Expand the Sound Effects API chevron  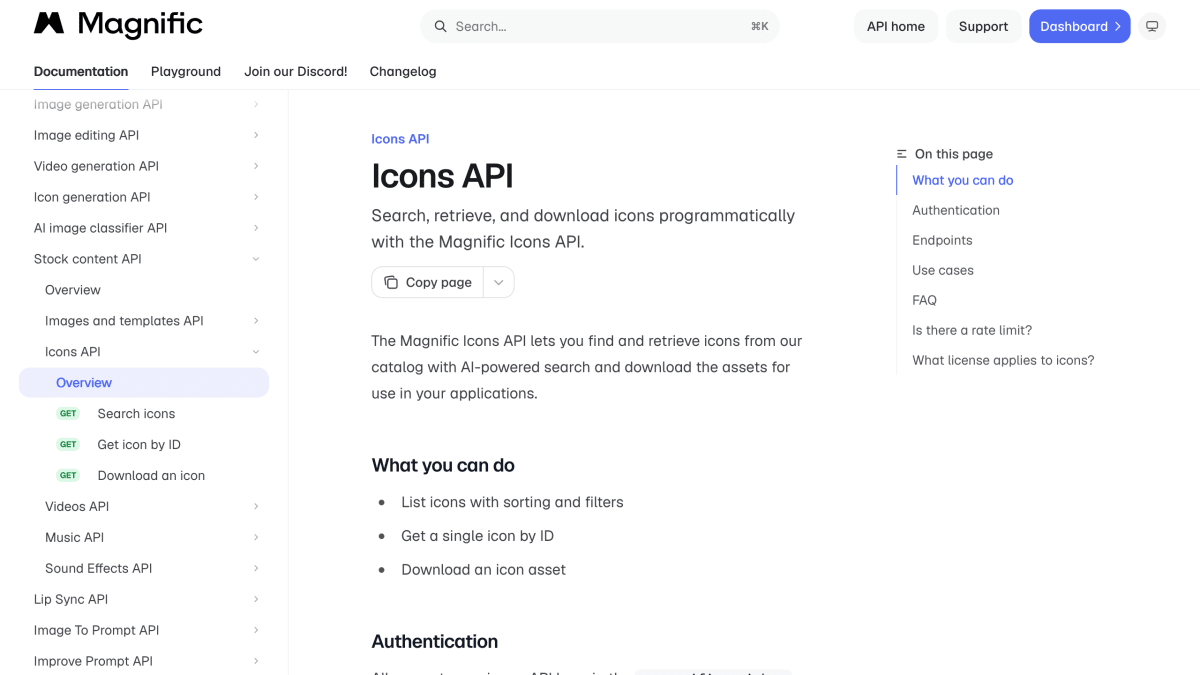[256, 568]
